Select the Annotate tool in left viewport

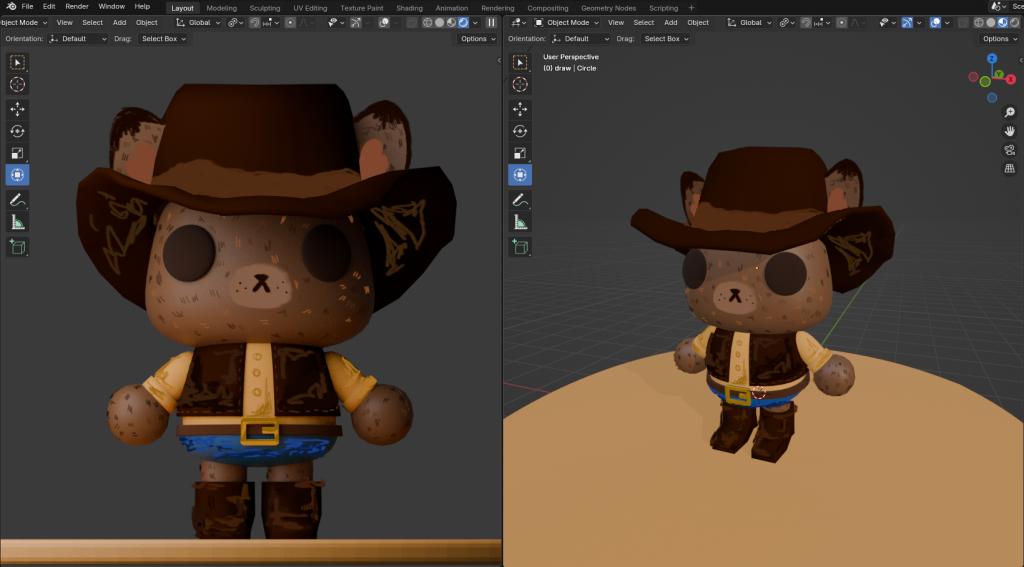click(x=18, y=200)
